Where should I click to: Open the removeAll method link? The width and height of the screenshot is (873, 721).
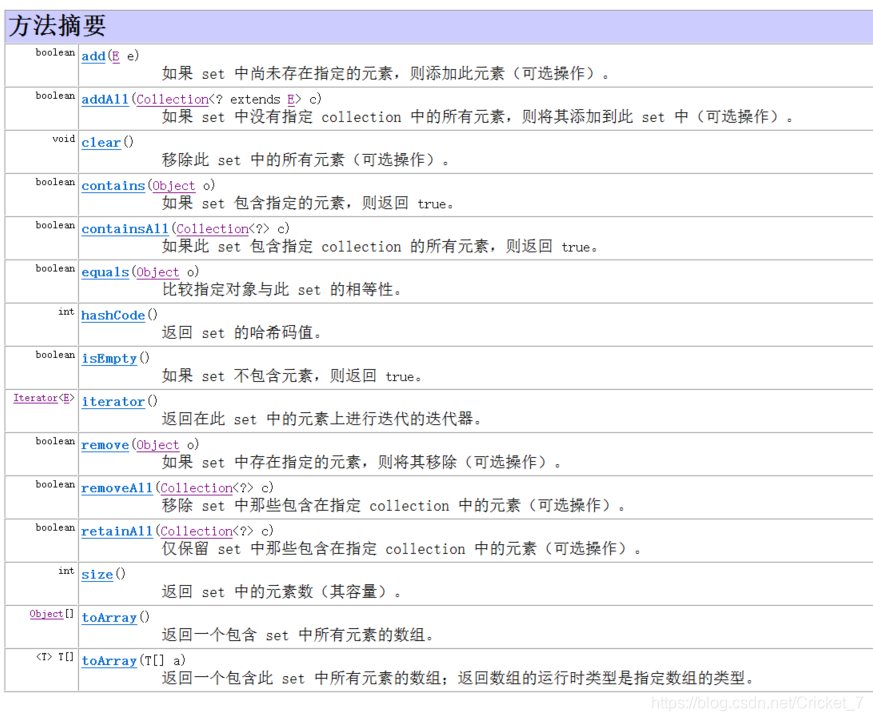117,488
